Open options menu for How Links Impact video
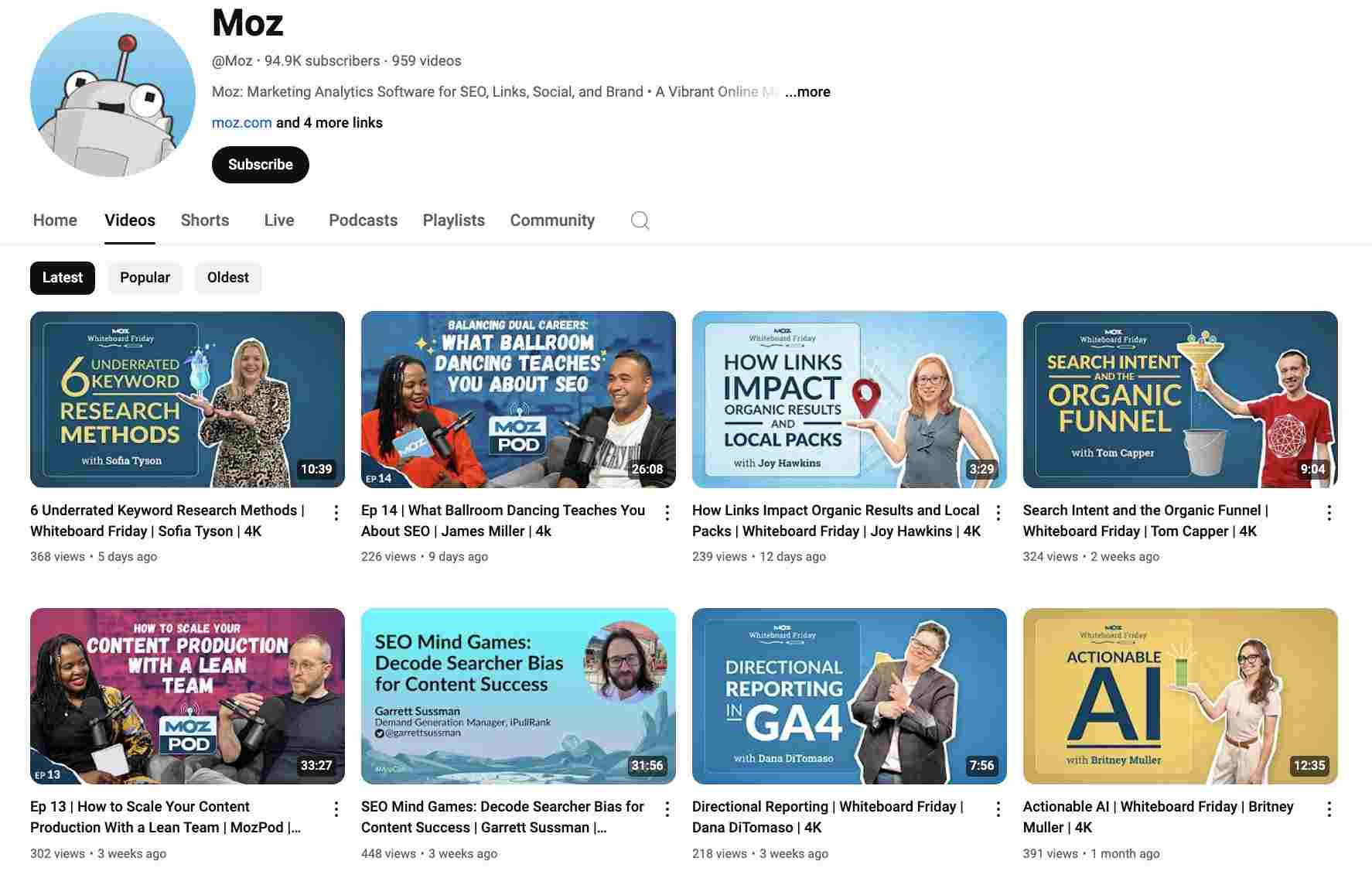This screenshot has height=885, width=1372. [998, 513]
